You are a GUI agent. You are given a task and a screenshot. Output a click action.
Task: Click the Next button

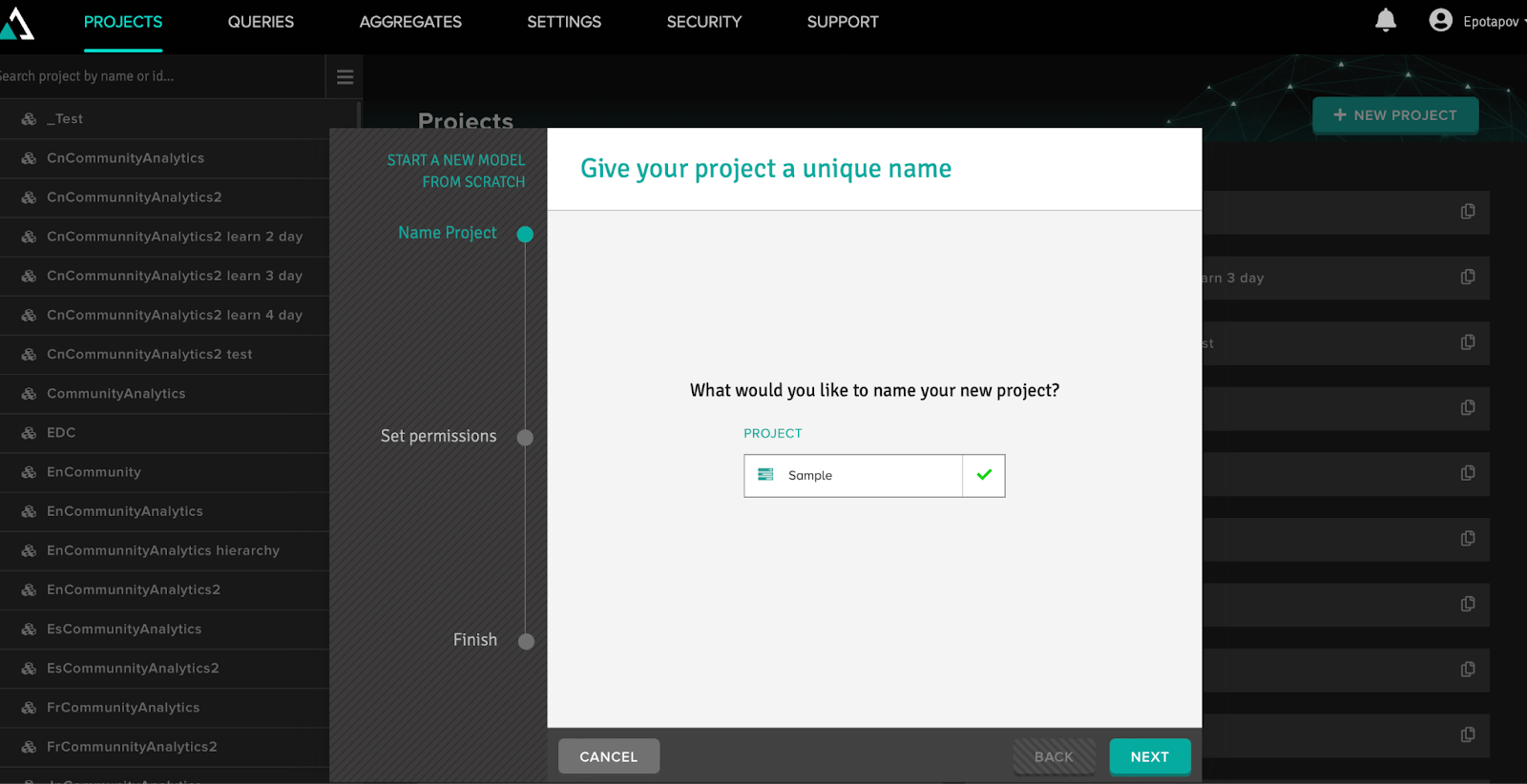[x=1150, y=756]
